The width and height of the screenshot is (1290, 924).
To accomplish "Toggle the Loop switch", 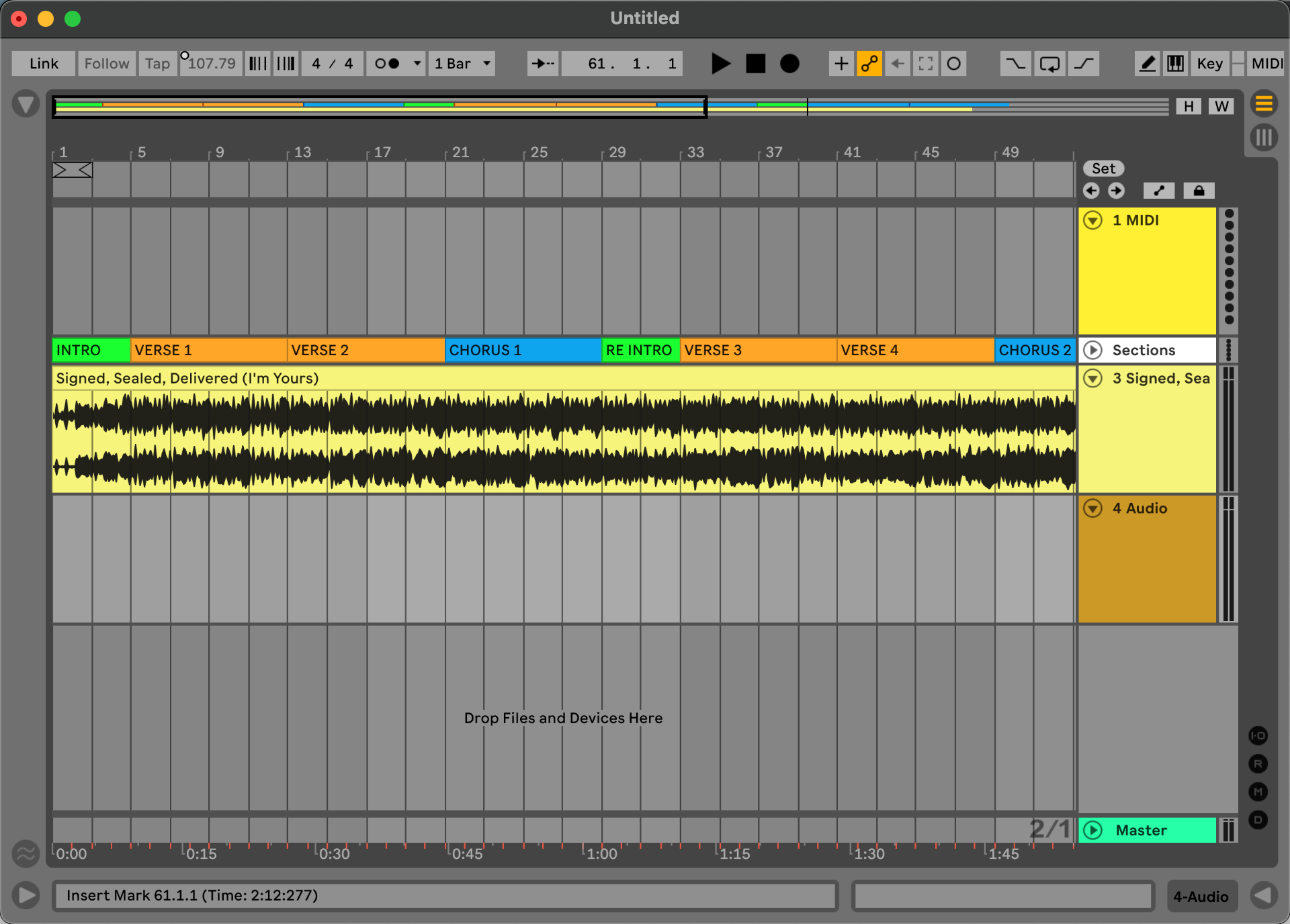I will tap(1049, 64).
